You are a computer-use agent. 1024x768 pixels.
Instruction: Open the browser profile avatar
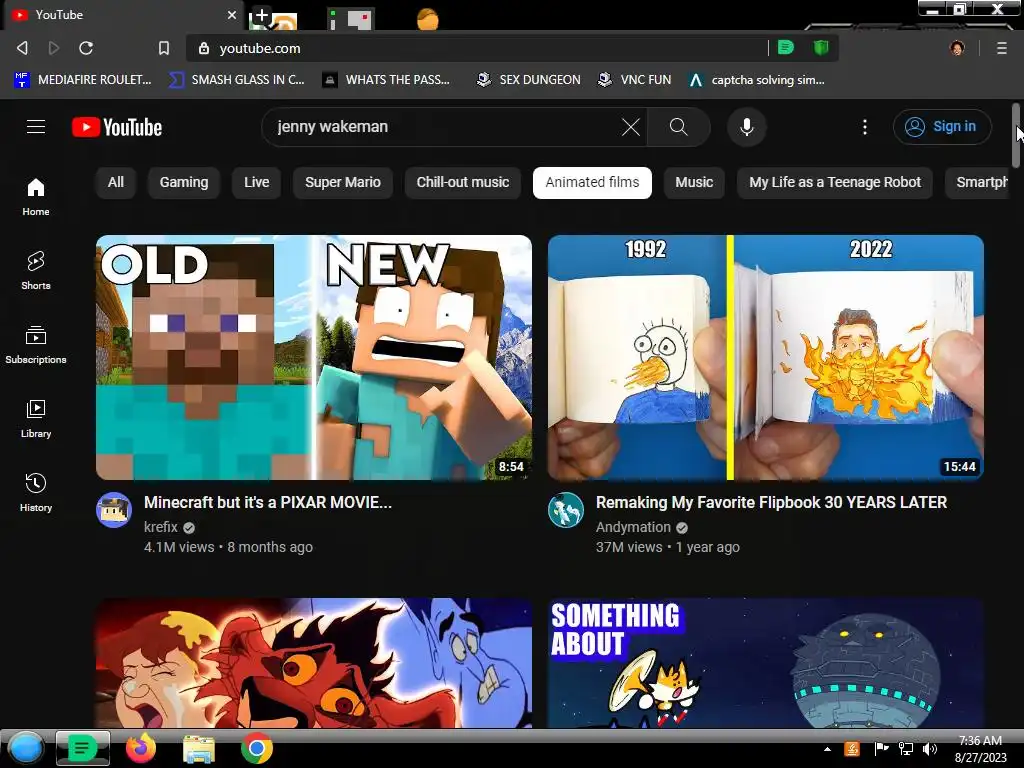pyautogui.click(x=957, y=48)
